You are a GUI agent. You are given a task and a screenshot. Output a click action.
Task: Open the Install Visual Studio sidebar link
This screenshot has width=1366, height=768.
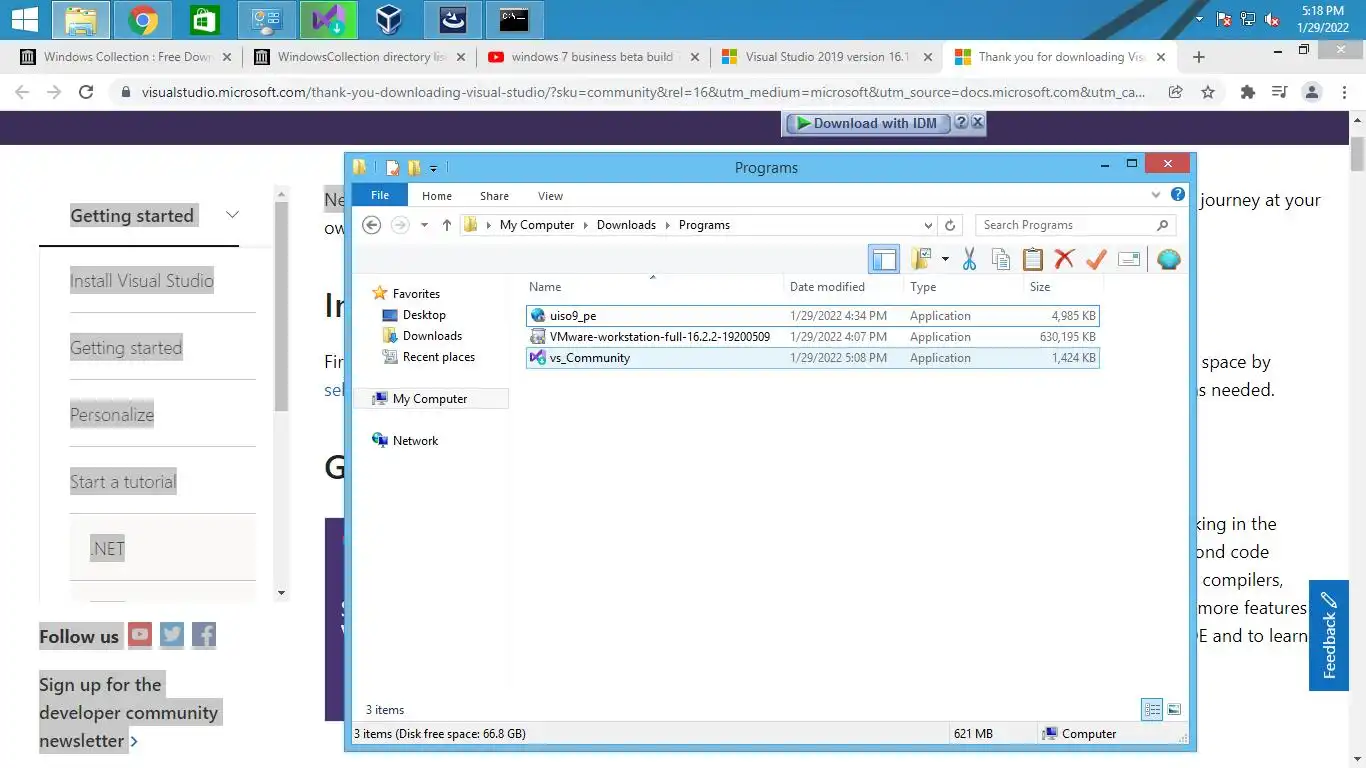[142, 281]
